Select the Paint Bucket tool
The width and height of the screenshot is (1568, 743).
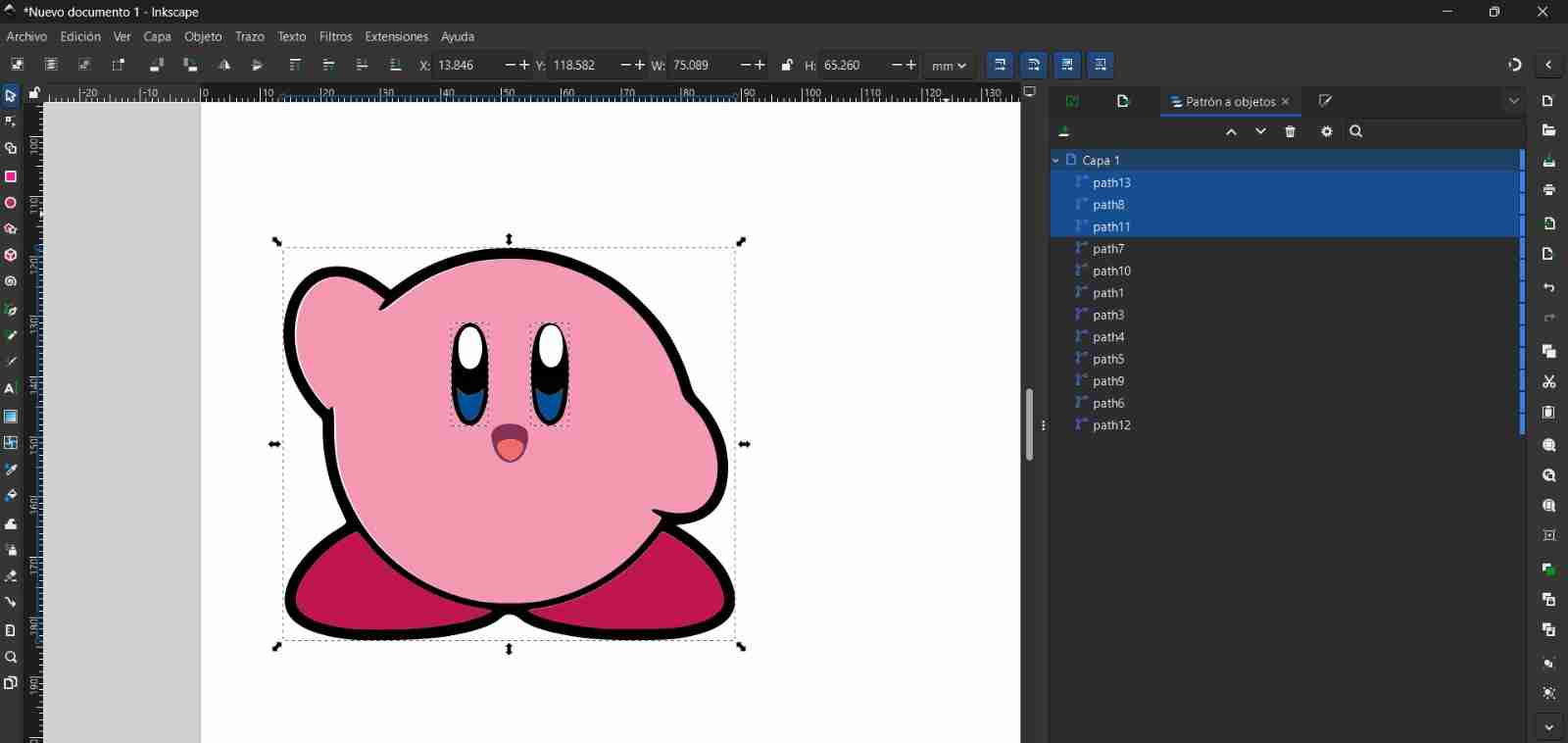click(x=11, y=496)
